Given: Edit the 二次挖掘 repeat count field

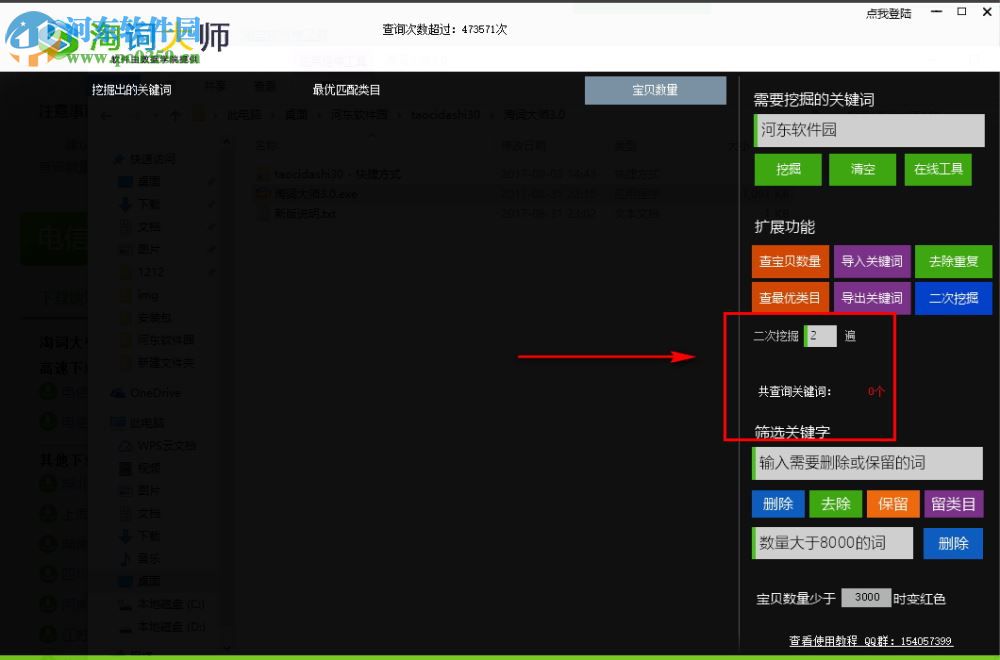Looking at the screenshot, I should (820, 336).
